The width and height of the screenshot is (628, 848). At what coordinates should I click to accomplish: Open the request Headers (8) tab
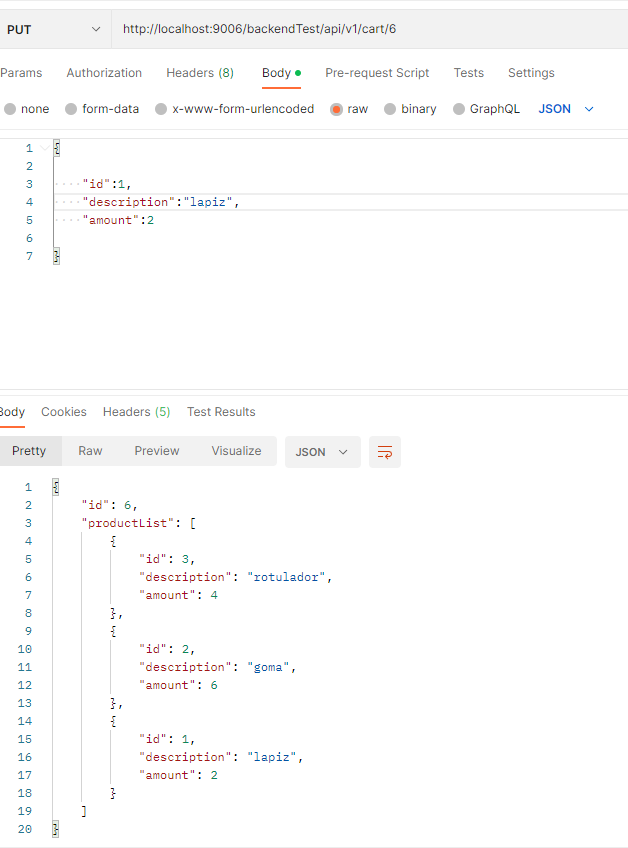point(200,73)
